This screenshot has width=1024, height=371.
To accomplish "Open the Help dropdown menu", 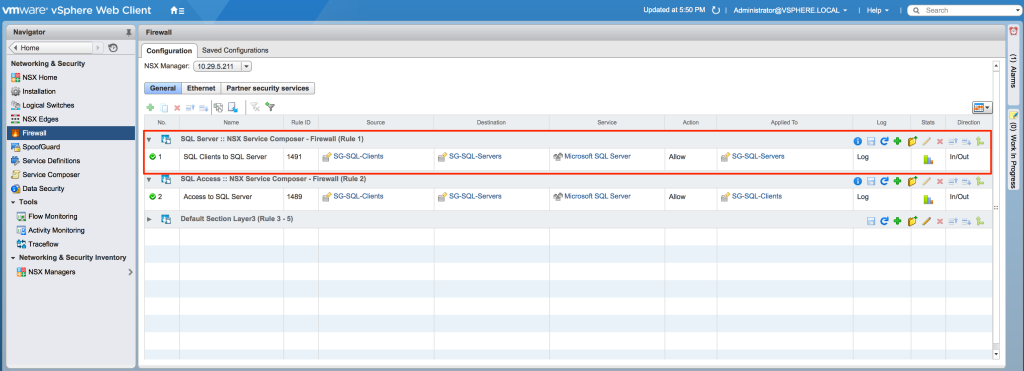I will pos(878,10).
